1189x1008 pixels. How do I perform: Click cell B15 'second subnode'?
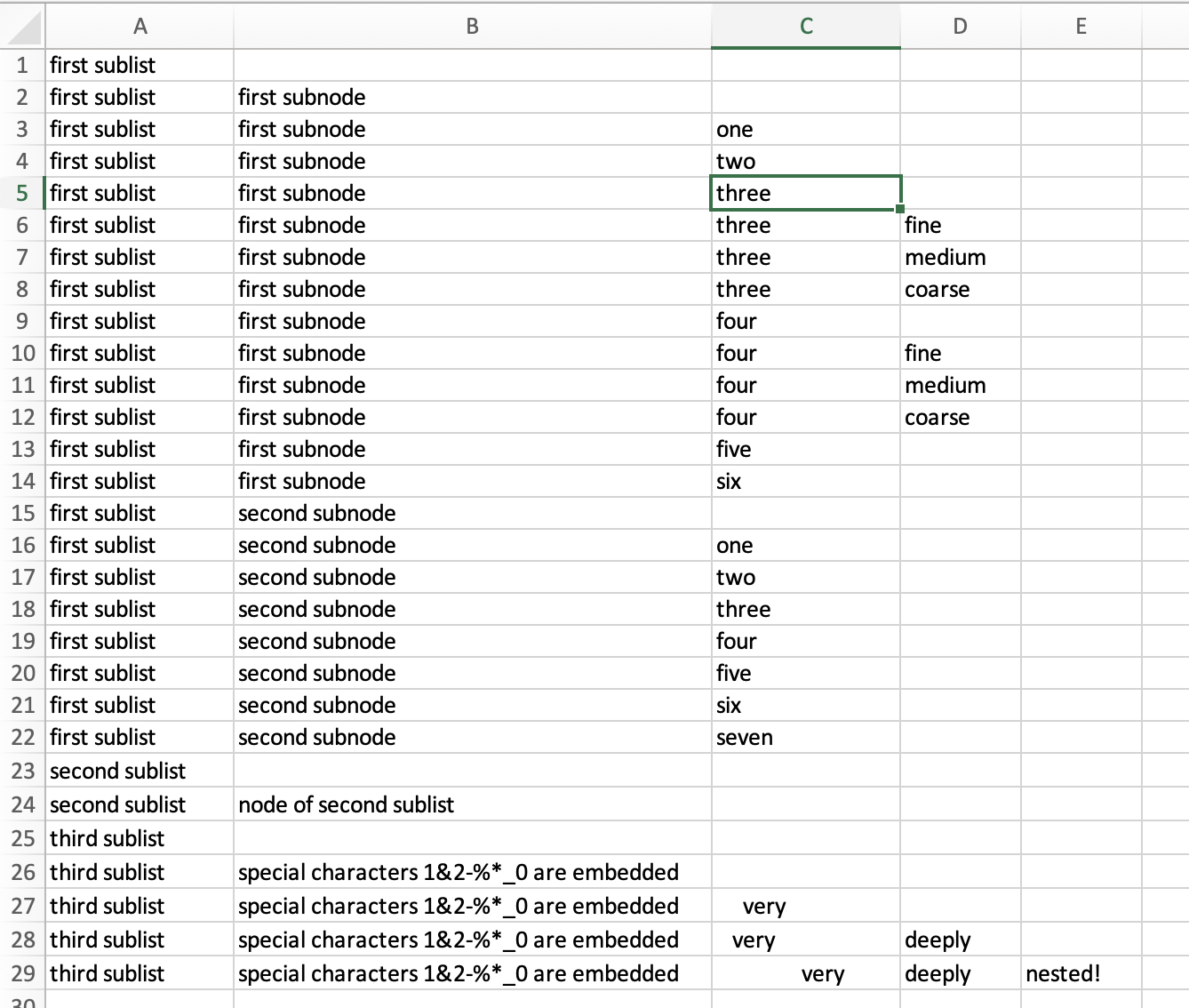tap(473, 513)
